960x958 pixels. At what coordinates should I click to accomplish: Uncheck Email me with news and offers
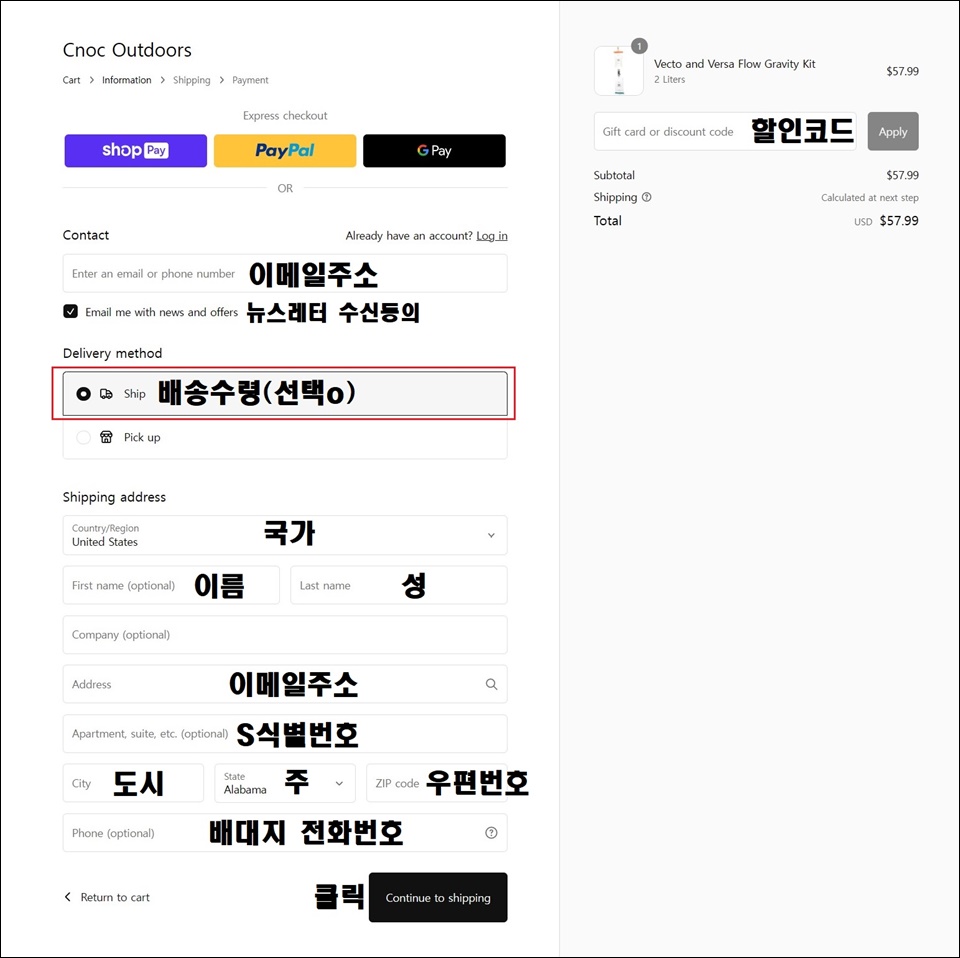click(70, 312)
